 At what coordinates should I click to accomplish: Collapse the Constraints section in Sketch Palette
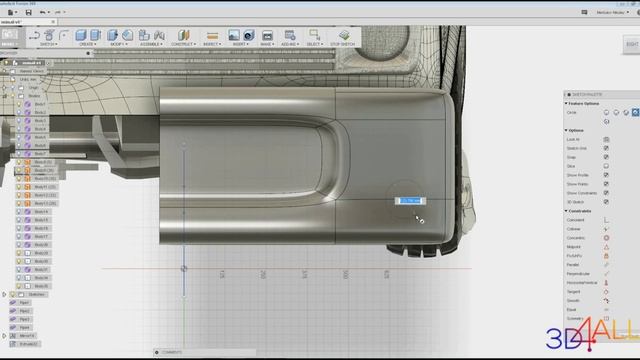[566, 211]
